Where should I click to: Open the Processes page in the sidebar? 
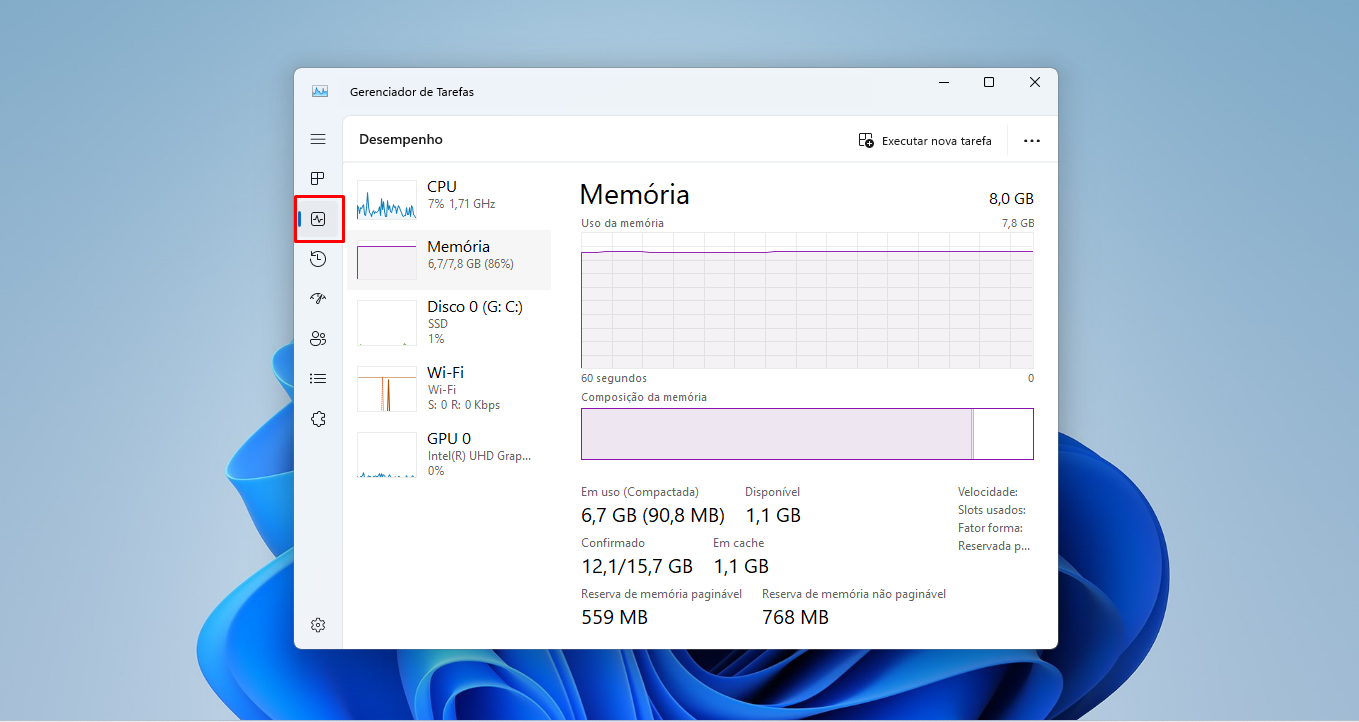click(318, 179)
